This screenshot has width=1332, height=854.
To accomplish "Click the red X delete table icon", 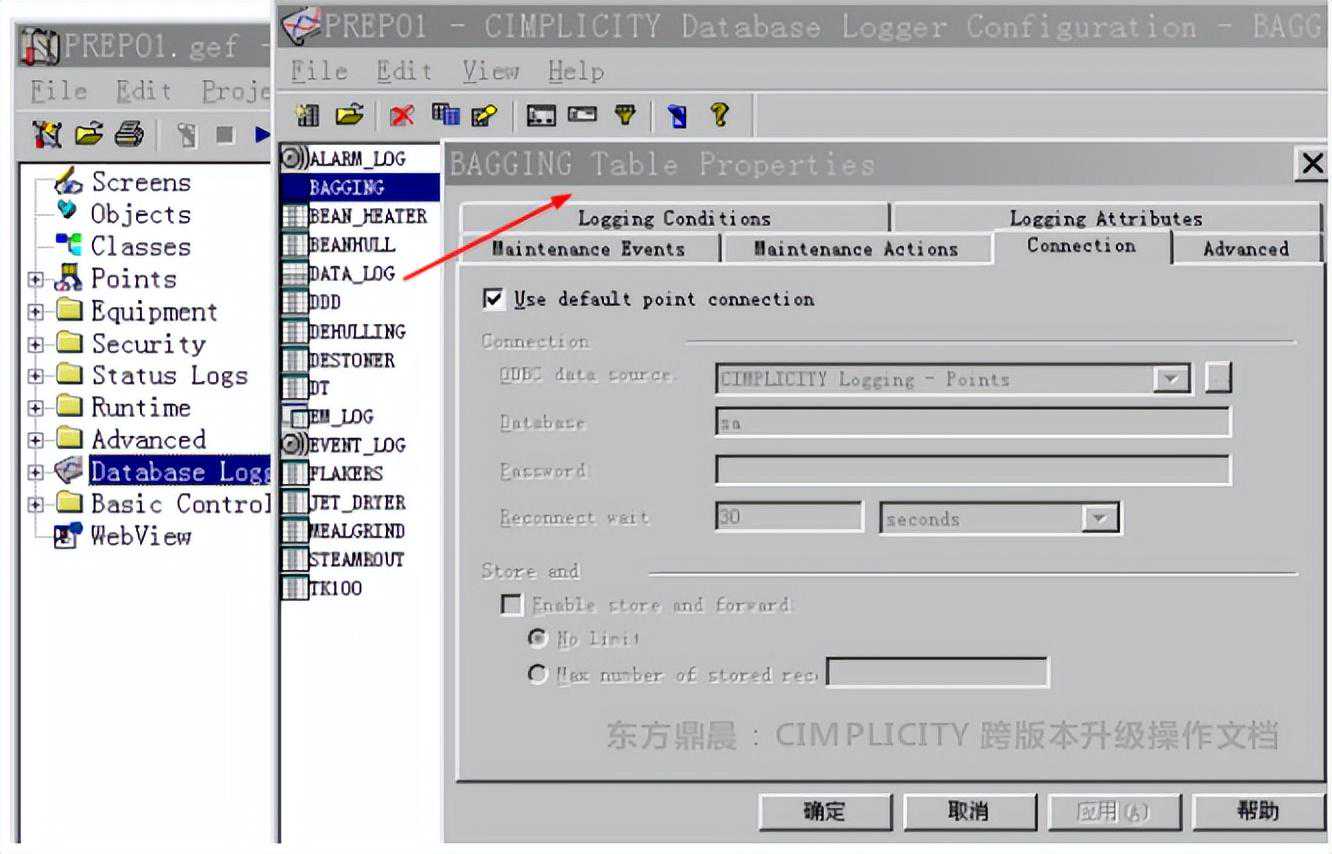I will (x=402, y=116).
